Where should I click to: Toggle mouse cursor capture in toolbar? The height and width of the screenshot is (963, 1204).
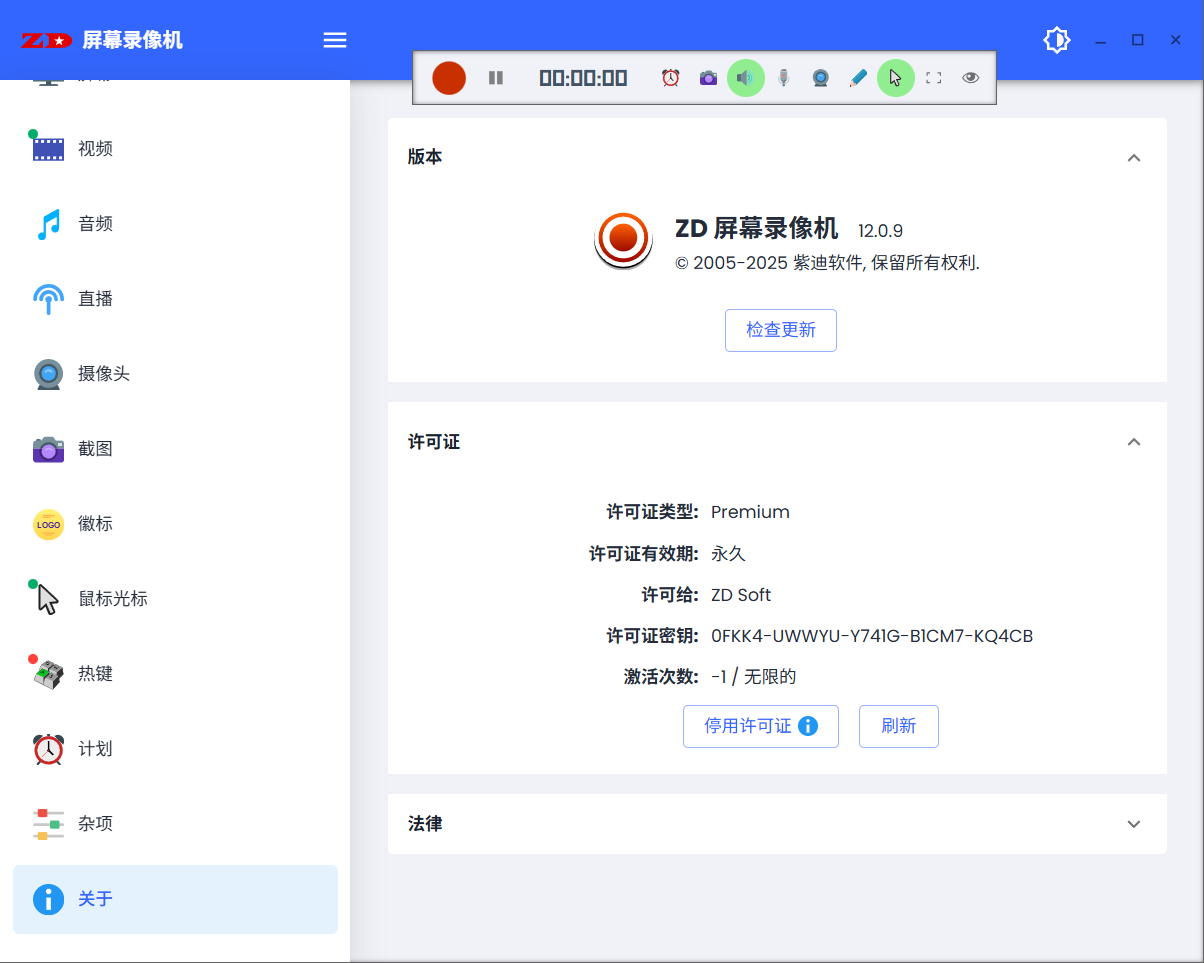coord(895,78)
